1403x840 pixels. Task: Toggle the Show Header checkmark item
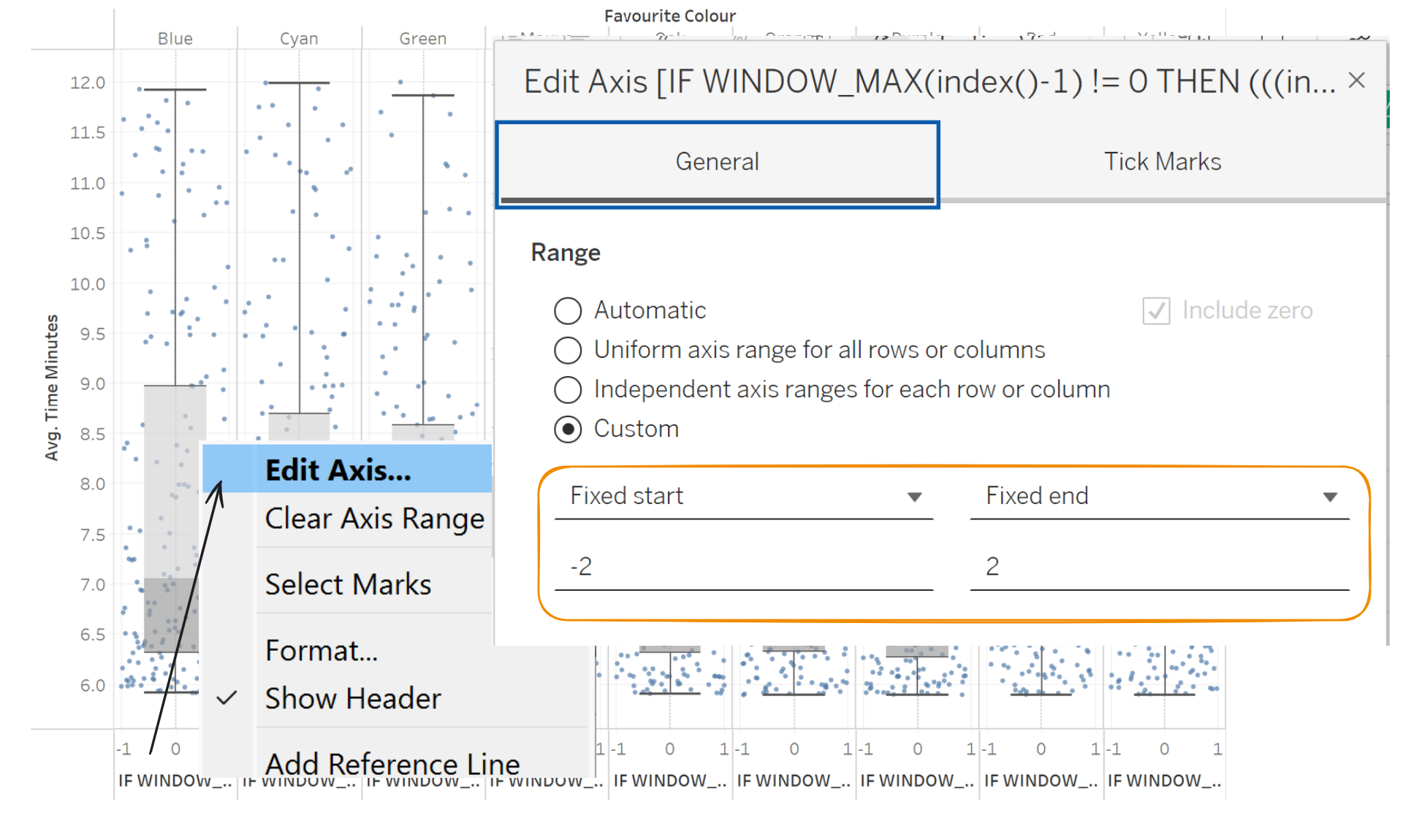pos(353,698)
